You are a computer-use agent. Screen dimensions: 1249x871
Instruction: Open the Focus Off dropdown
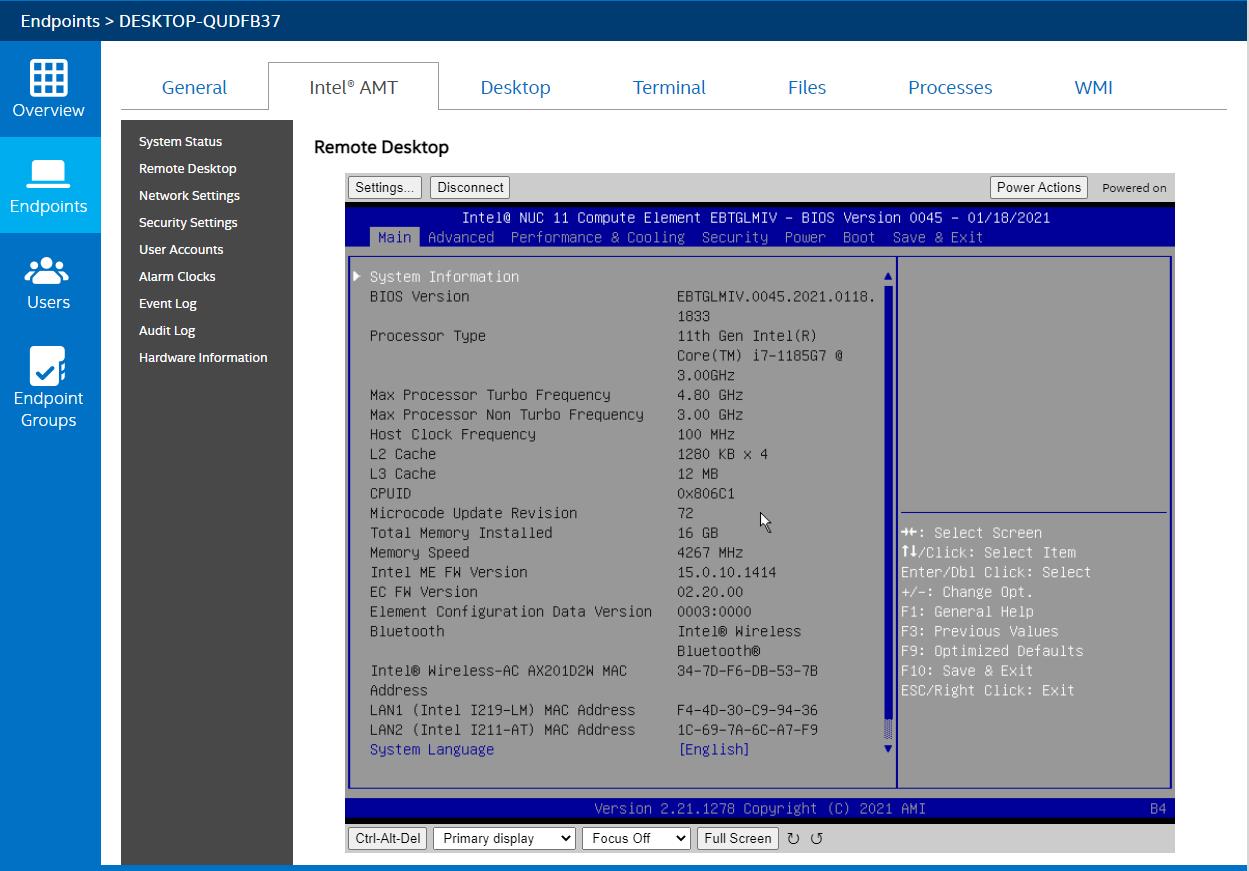coord(636,838)
